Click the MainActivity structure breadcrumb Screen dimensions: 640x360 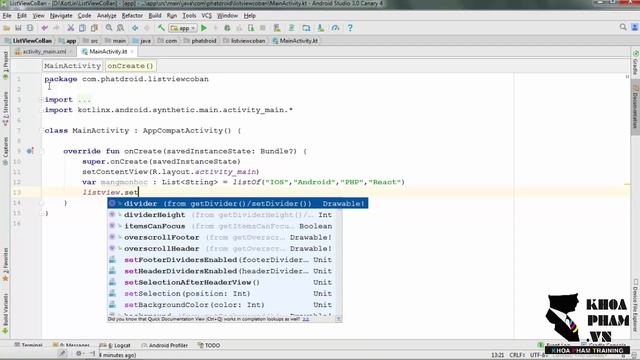[72, 66]
